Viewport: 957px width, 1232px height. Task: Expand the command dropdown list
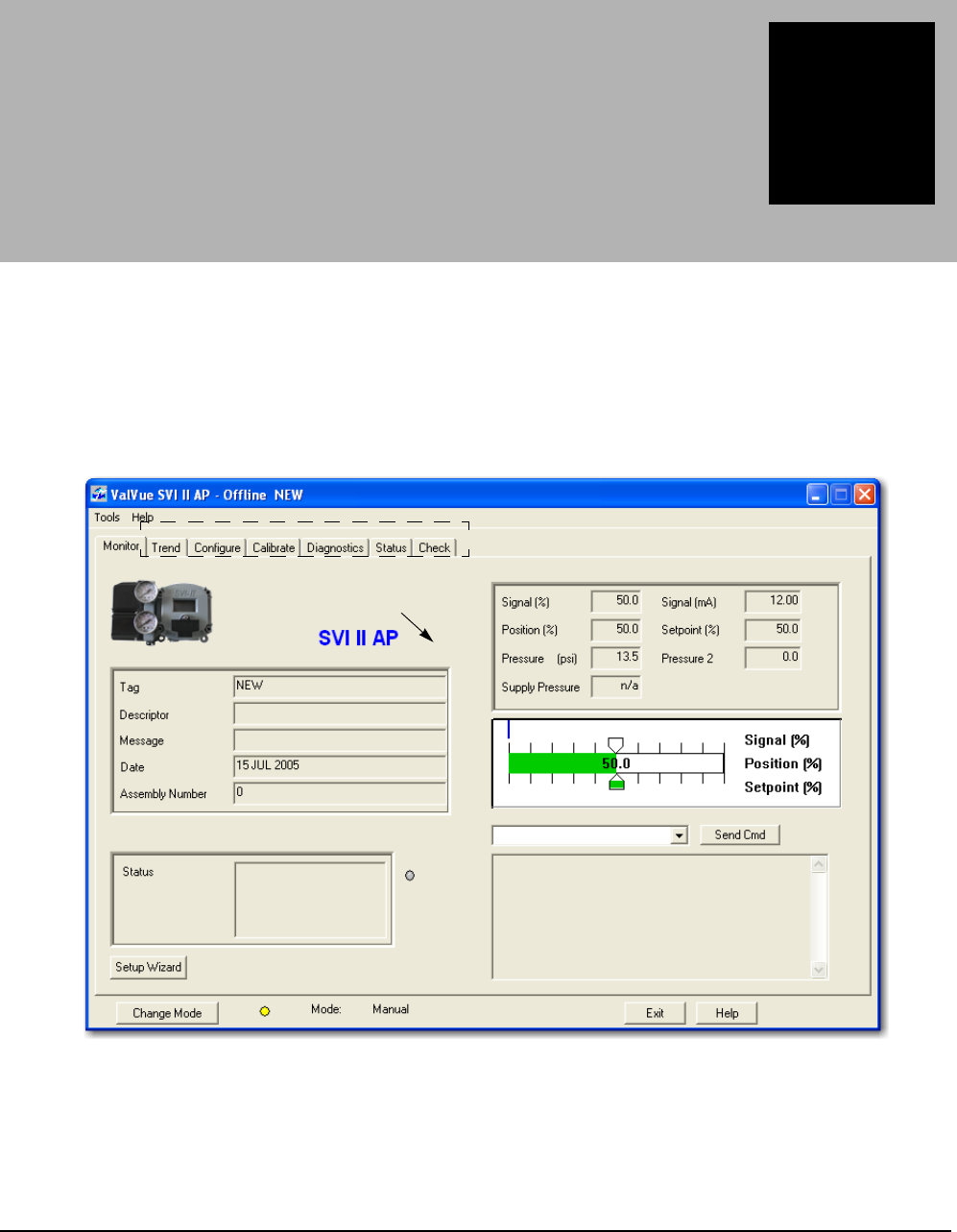pos(680,835)
